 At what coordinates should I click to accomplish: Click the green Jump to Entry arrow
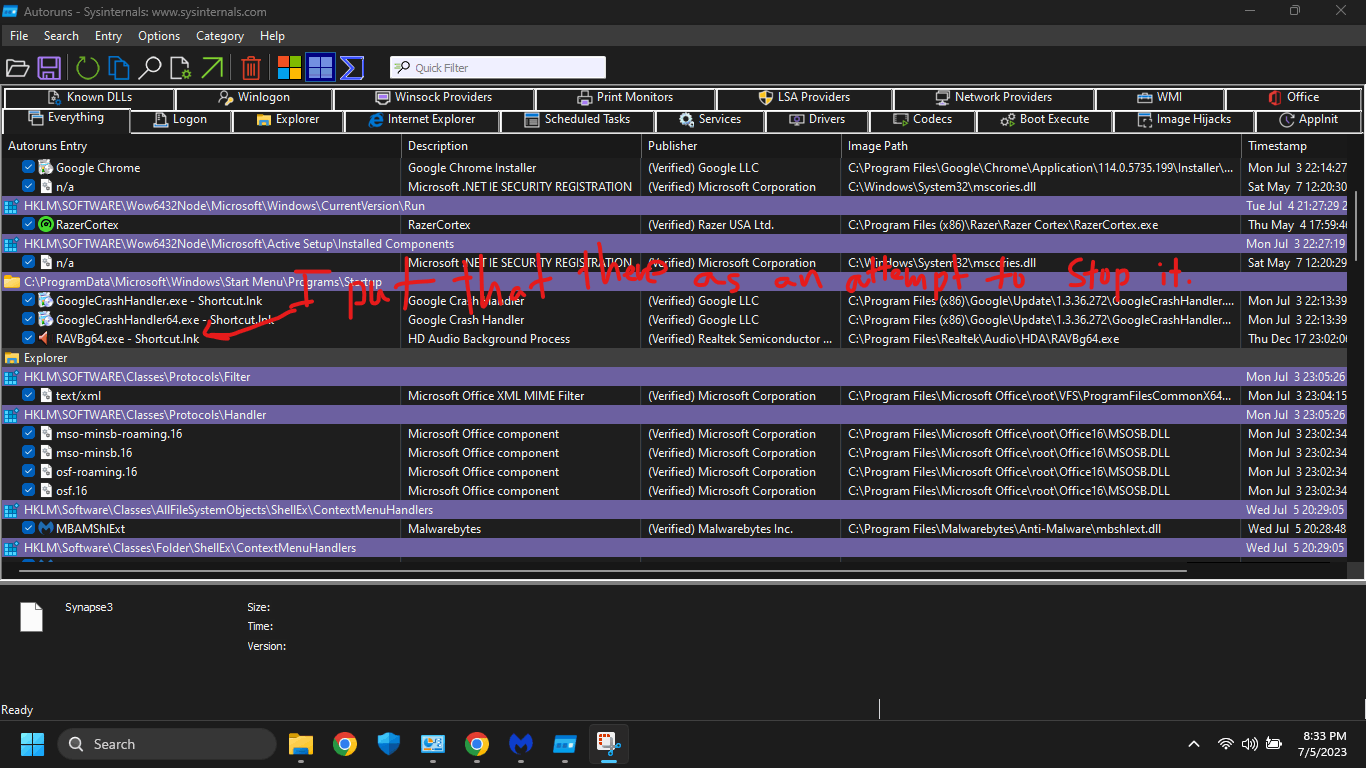[x=212, y=68]
